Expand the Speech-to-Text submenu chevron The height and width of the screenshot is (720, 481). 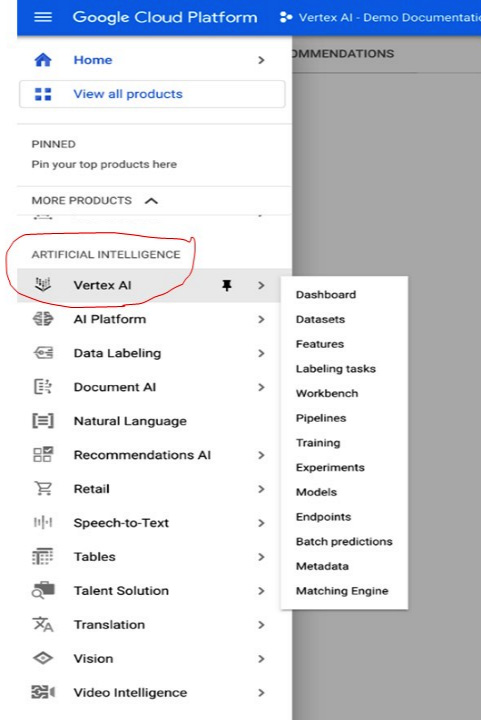261,523
